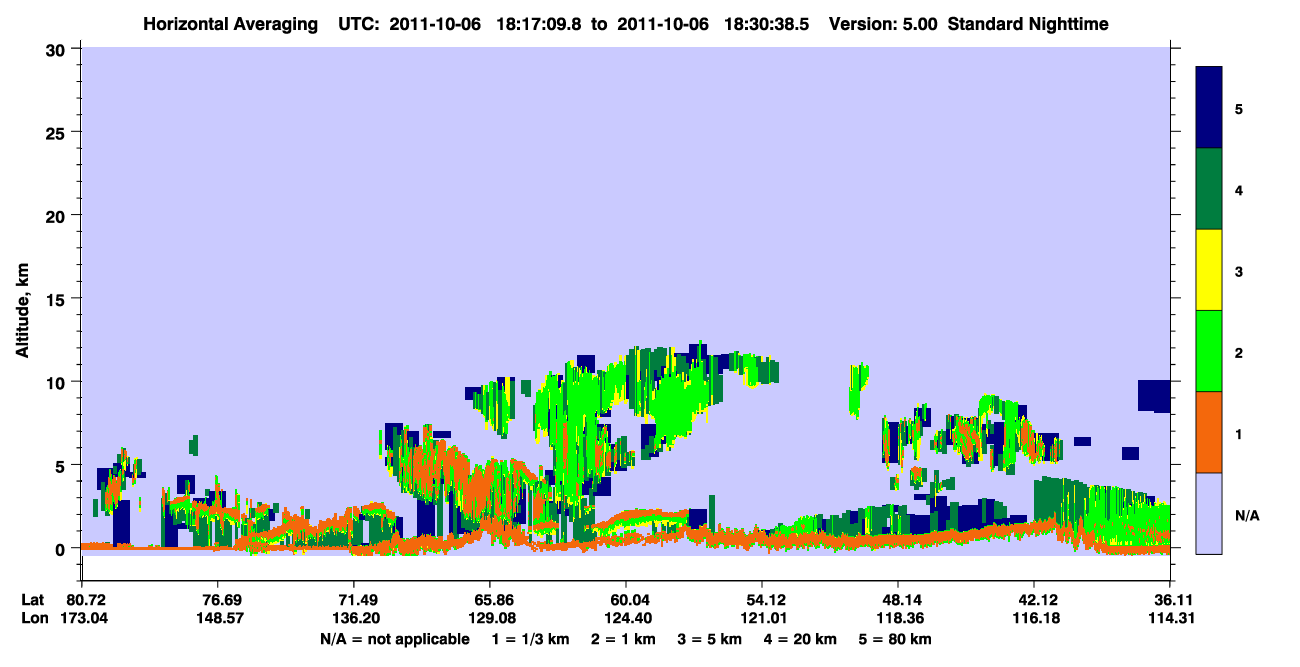
Task: Click the y-axis tick label 10
Action: [58, 382]
